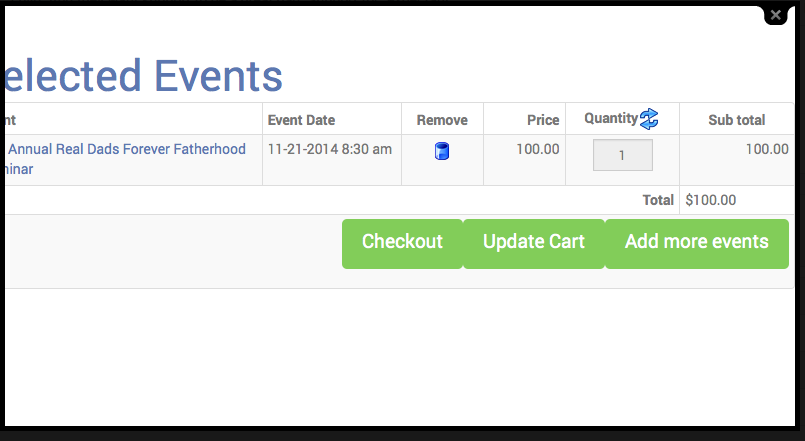The image size is (805, 441).
Task: Click the 100.00 sub total cell
Action: coord(766,149)
